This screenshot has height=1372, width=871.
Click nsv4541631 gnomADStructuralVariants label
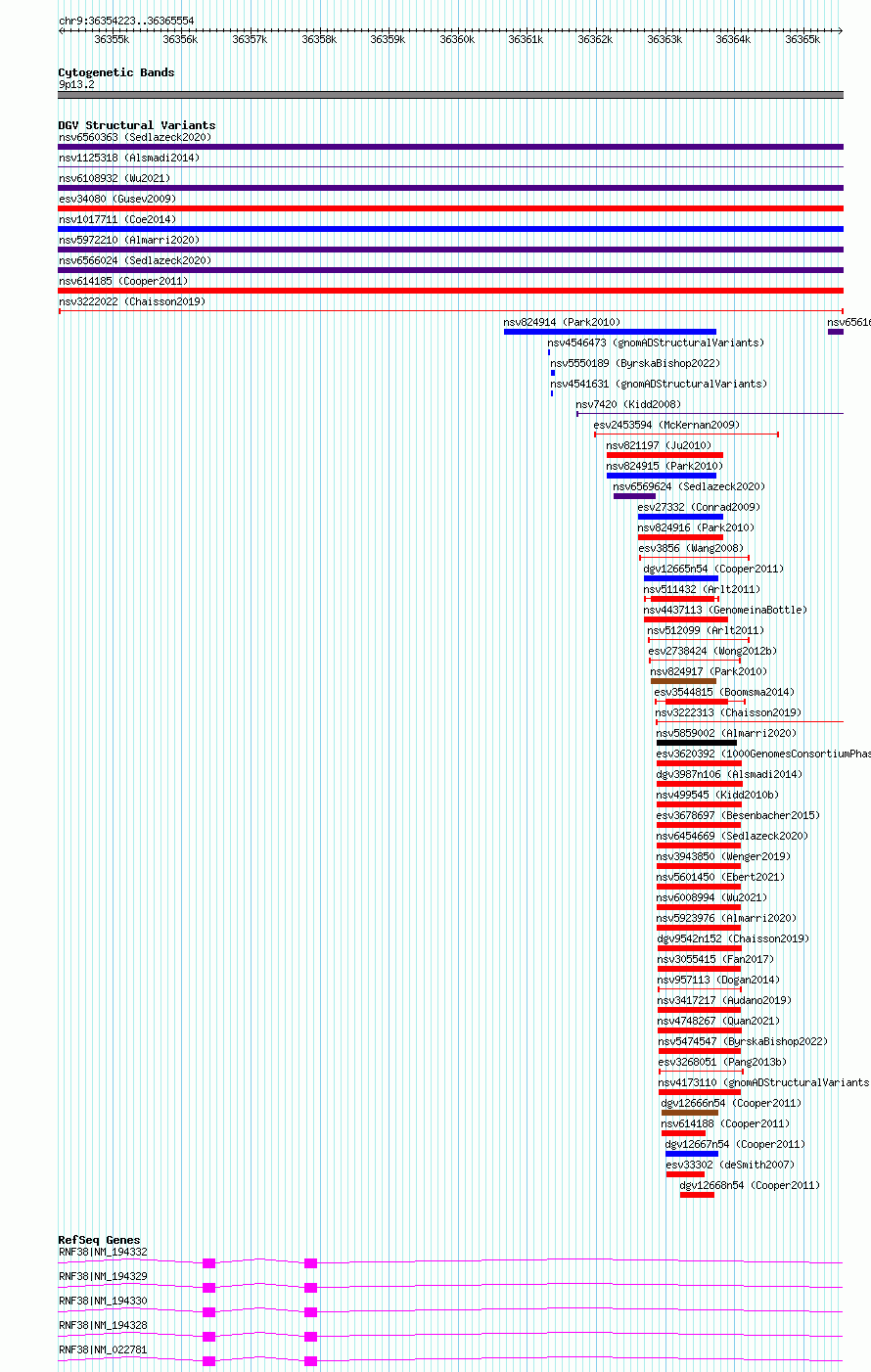pos(659,384)
